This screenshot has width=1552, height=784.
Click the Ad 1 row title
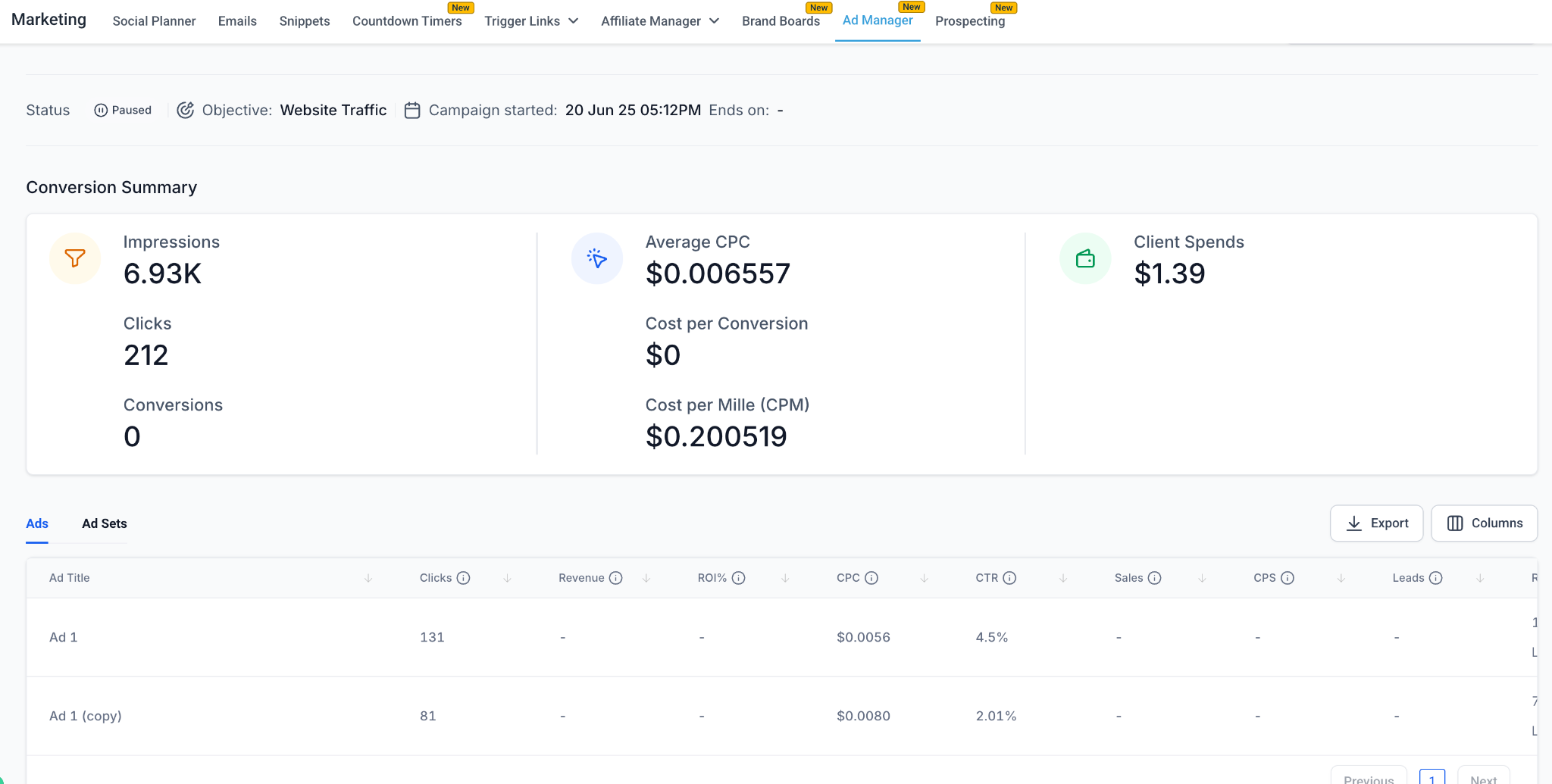pyautogui.click(x=64, y=637)
